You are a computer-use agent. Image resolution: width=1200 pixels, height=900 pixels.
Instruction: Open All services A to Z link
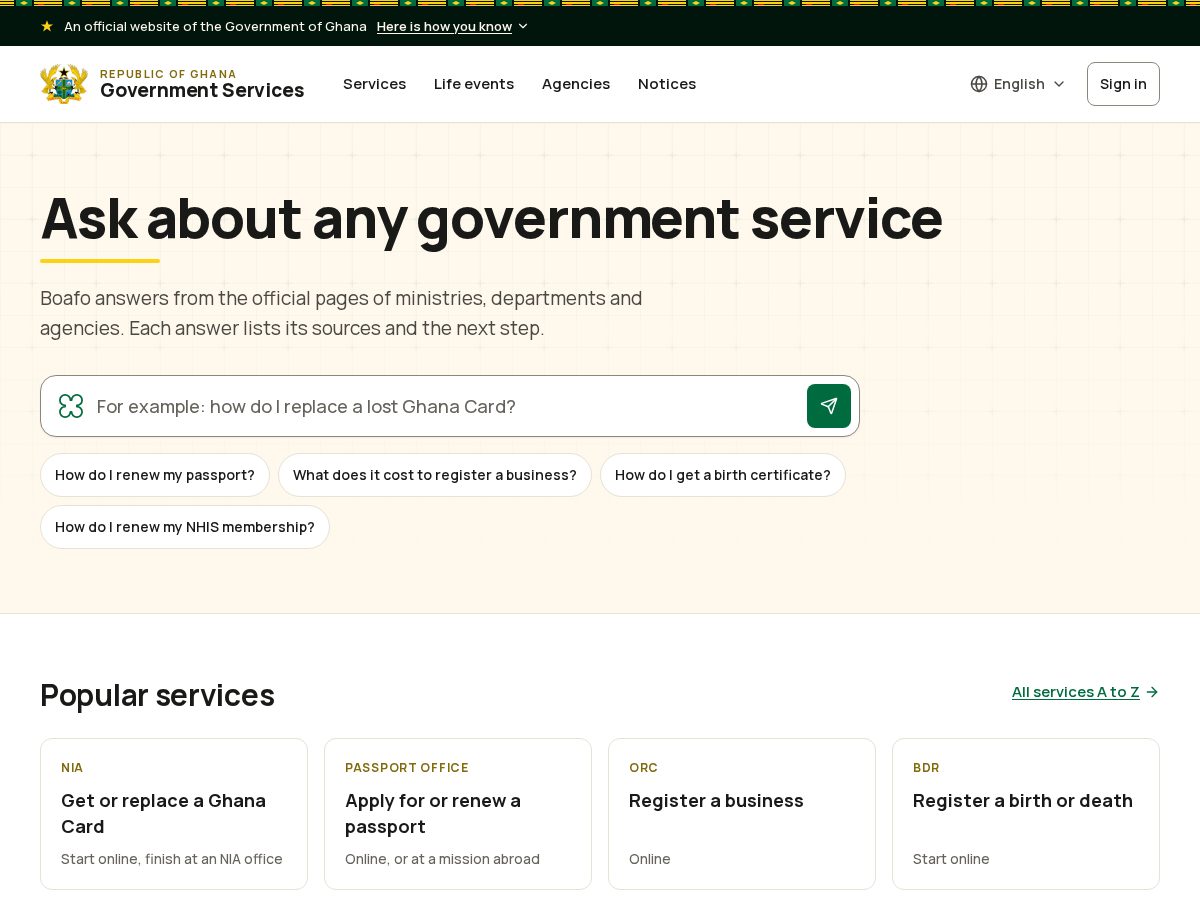pyautogui.click(x=1075, y=692)
